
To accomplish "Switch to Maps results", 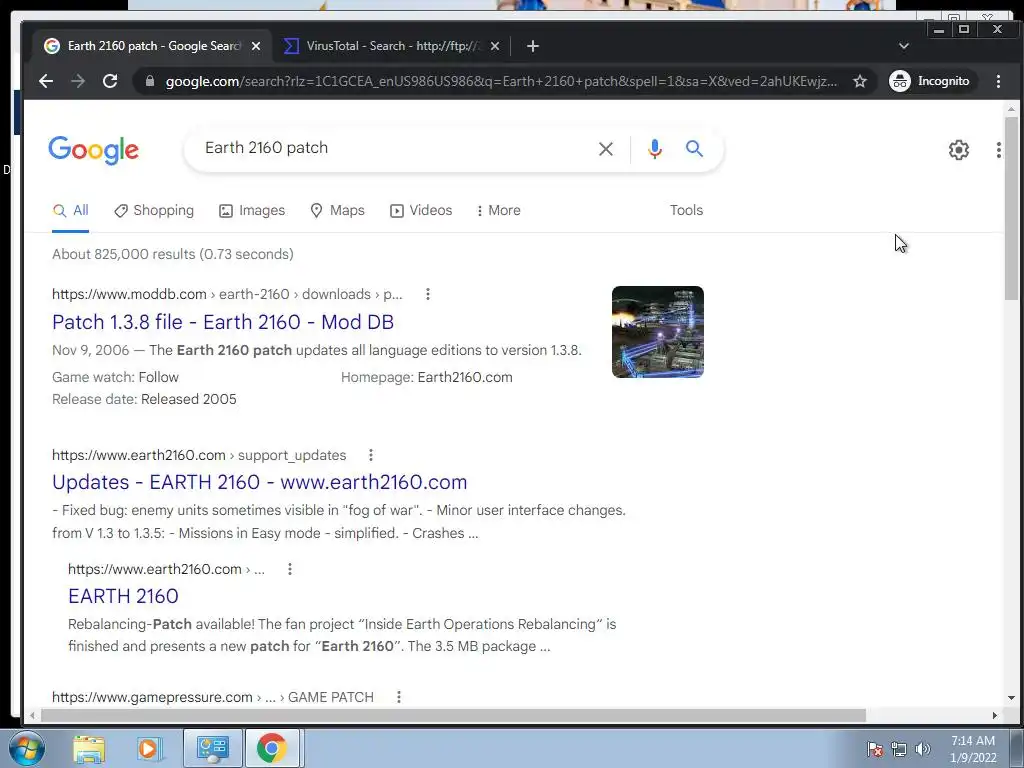I will [x=338, y=211].
